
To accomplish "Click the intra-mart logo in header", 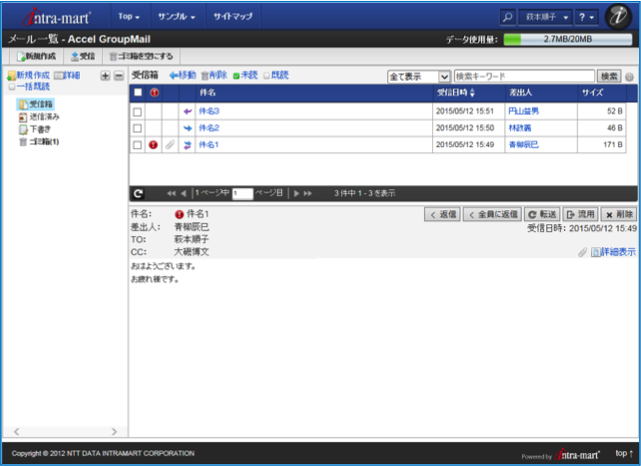I will click(56, 17).
